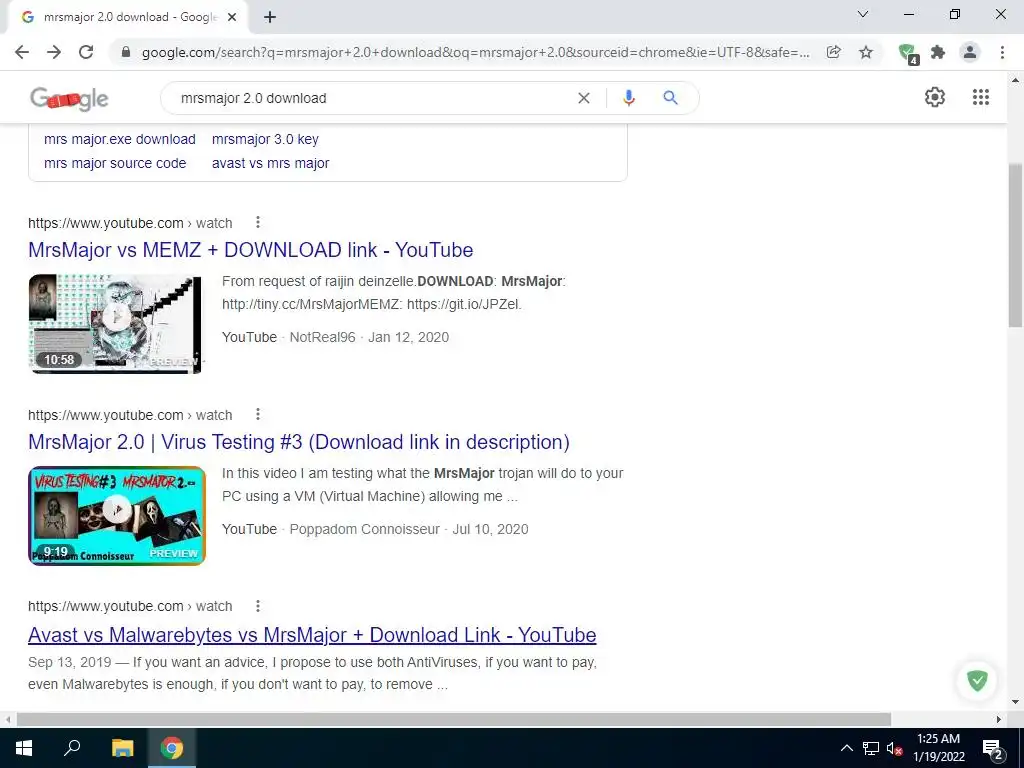This screenshot has height=768, width=1024.
Task: Open options for Avast vs Malwarebytes result
Action: (258, 606)
